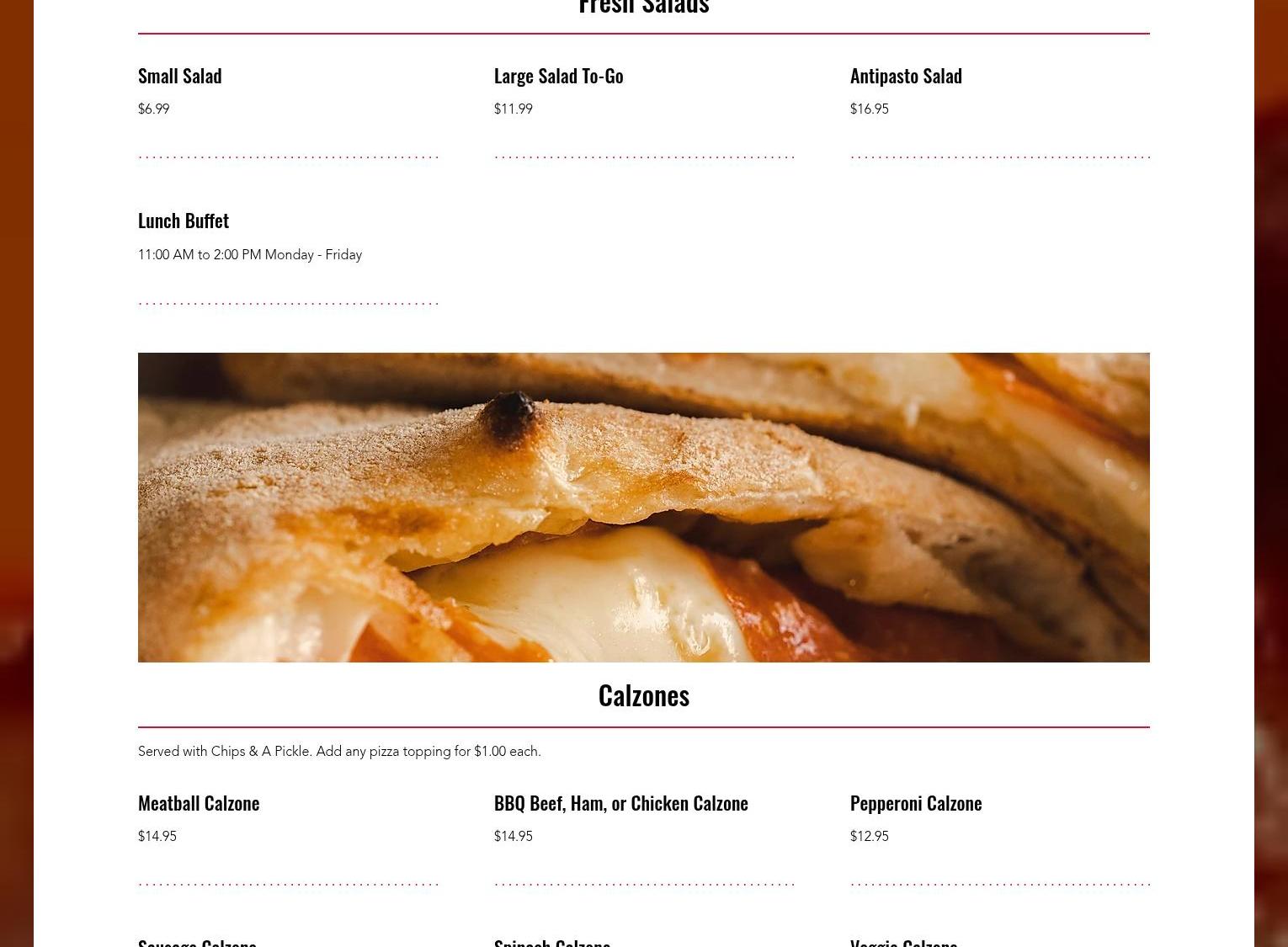Click the Served with Chips & A Pickle note
The height and width of the screenshot is (947, 1288).
pos(339,752)
